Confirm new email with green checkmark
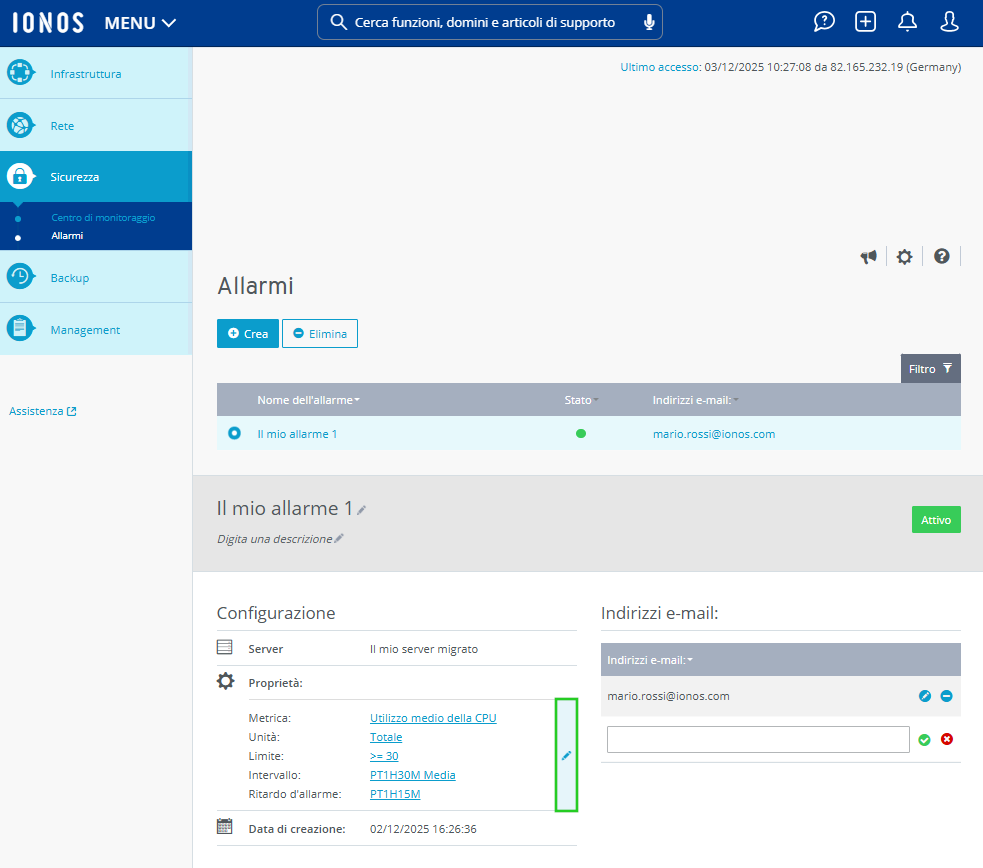The image size is (983, 868). point(924,740)
